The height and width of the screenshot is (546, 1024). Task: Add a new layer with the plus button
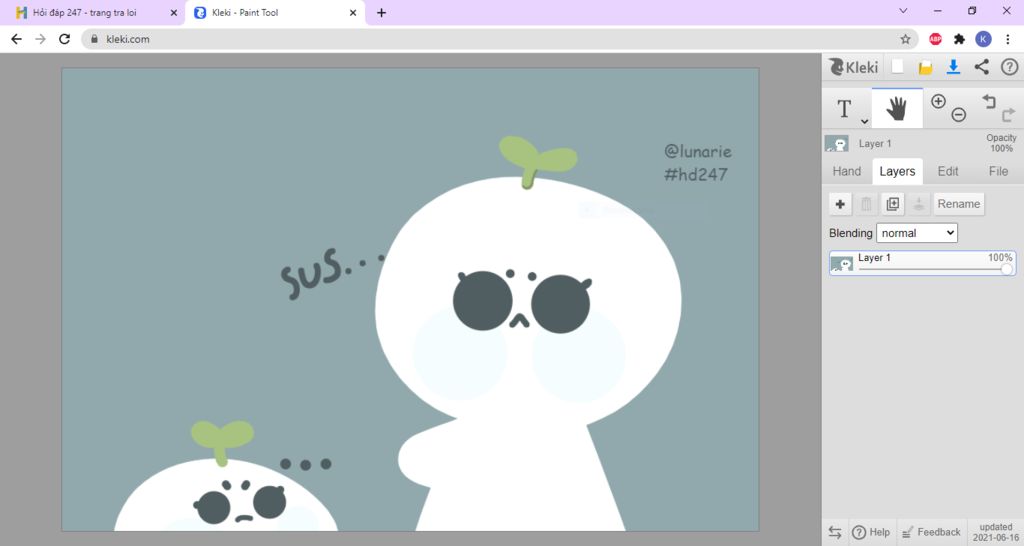(x=840, y=204)
